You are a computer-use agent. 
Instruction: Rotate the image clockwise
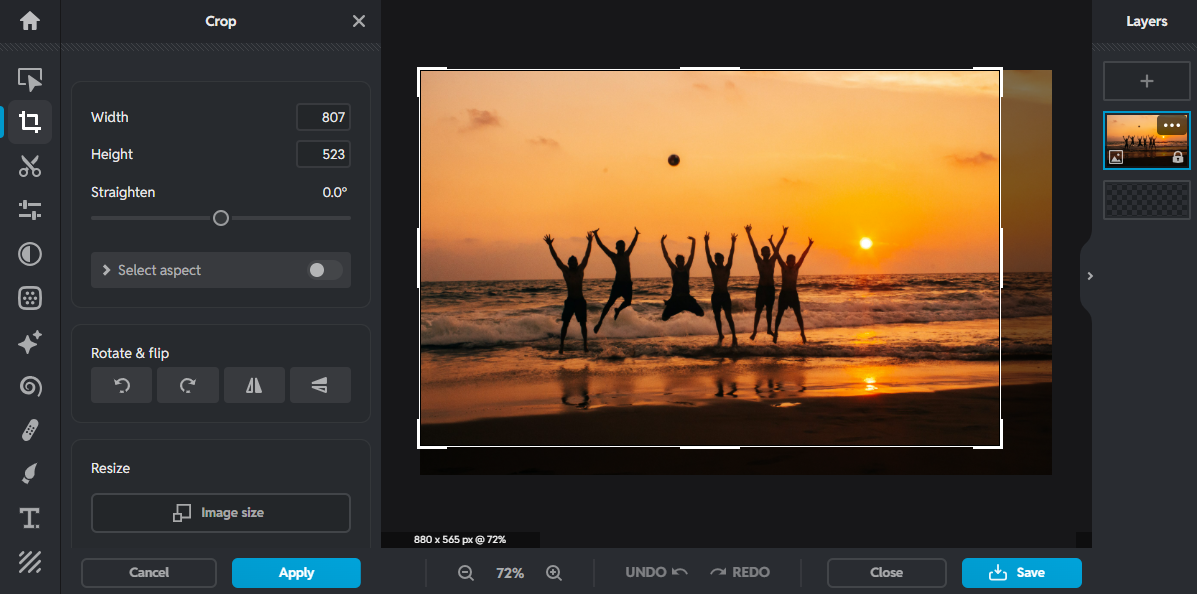click(187, 385)
